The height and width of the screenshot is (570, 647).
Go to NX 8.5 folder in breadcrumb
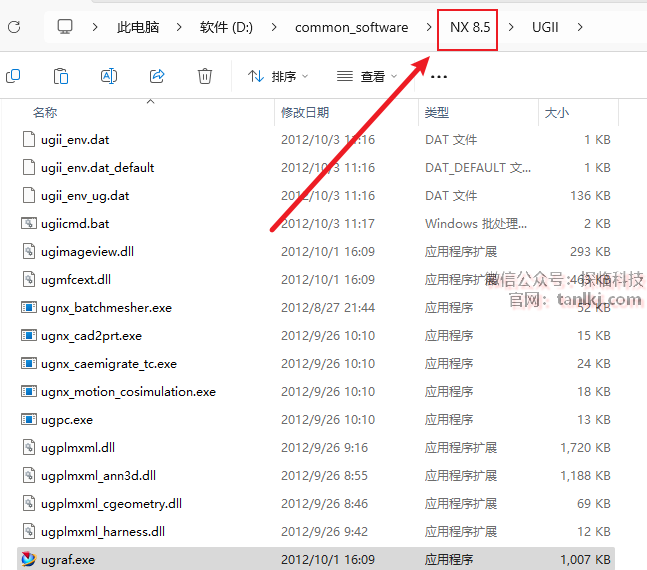(x=470, y=27)
